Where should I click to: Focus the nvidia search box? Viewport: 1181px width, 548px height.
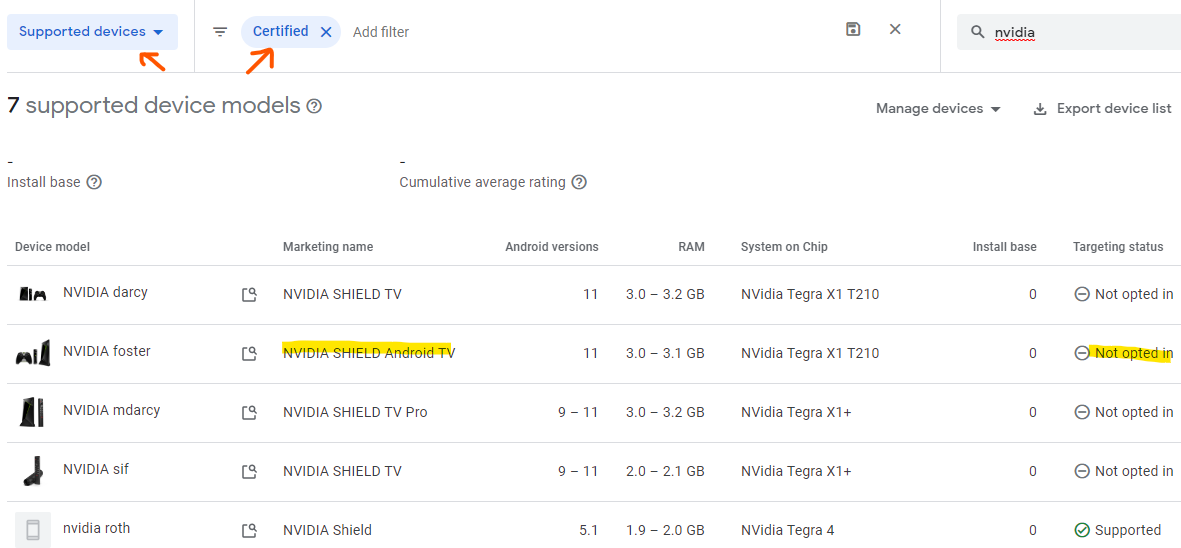click(1070, 32)
